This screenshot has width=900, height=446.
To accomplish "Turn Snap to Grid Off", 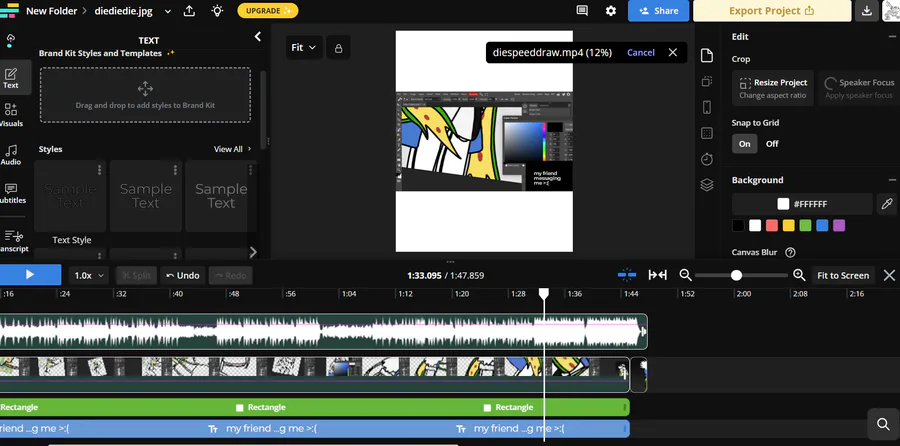I will pyautogui.click(x=772, y=144).
